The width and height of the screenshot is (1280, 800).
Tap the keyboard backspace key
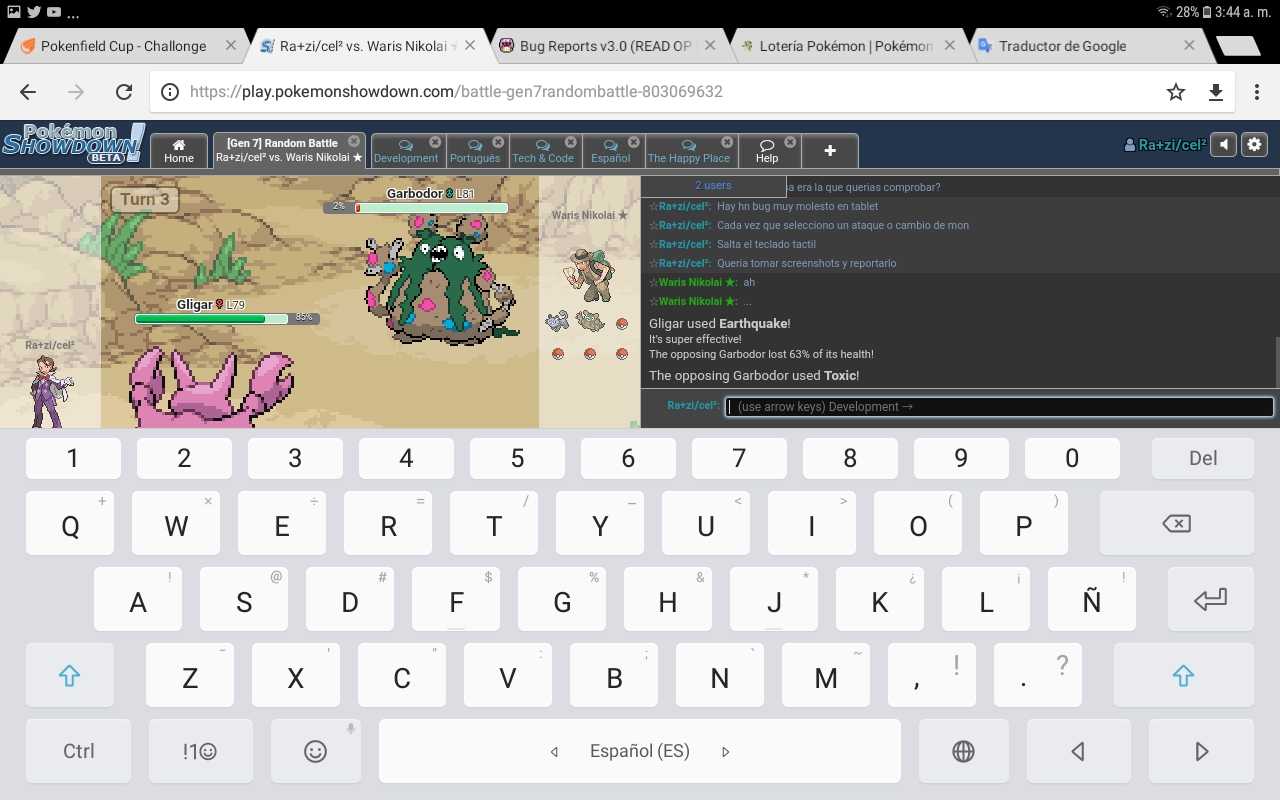point(1177,523)
